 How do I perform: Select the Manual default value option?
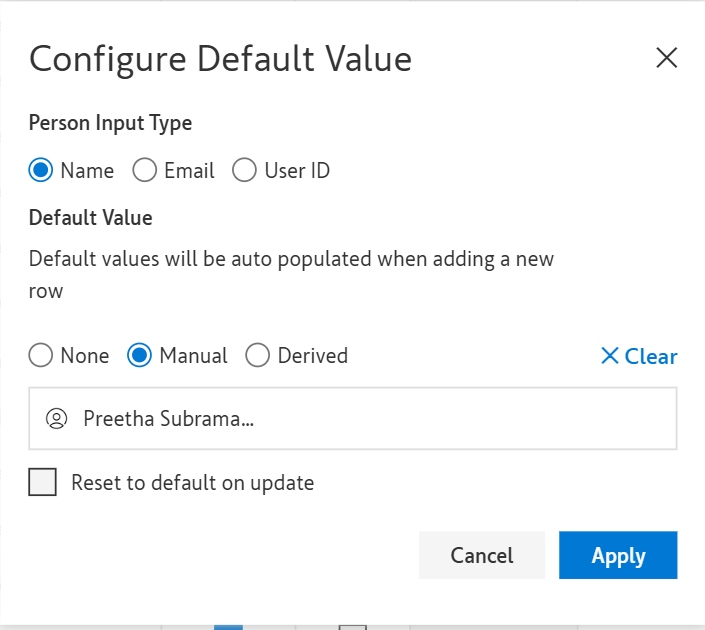coord(141,355)
